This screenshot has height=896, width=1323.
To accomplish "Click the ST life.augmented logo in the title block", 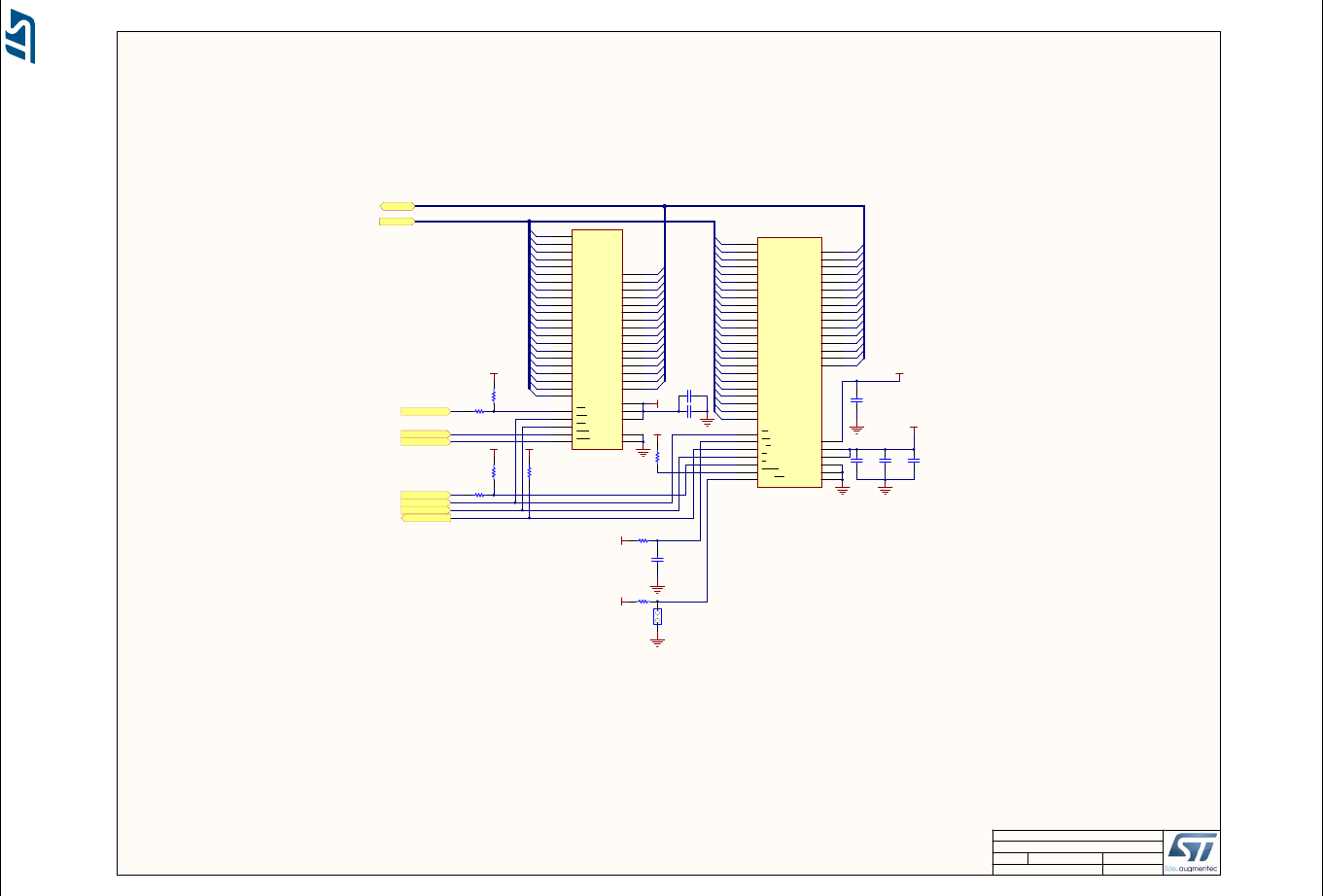I will point(1191,852).
